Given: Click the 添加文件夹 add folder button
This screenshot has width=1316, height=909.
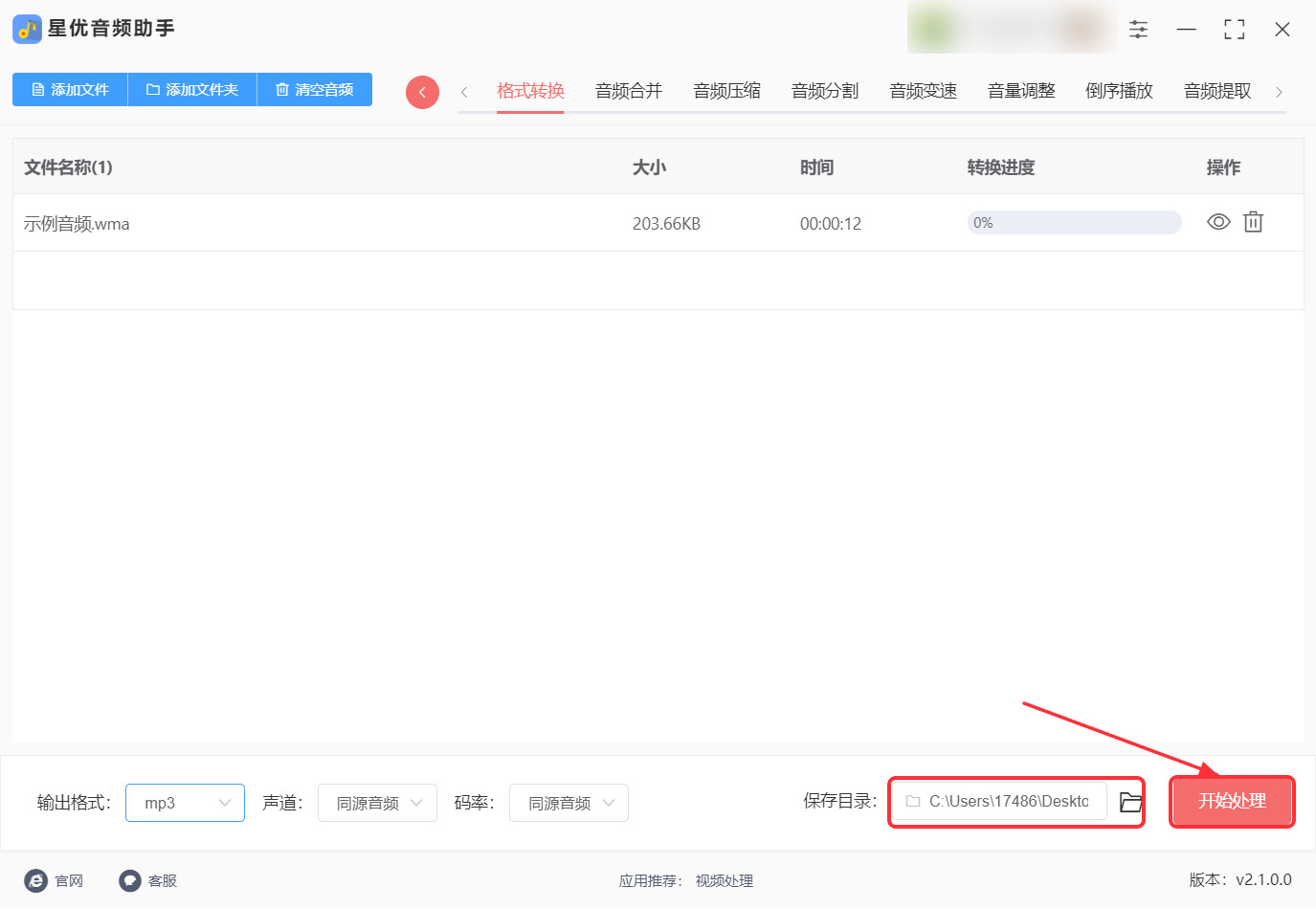Looking at the screenshot, I should (x=192, y=90).
